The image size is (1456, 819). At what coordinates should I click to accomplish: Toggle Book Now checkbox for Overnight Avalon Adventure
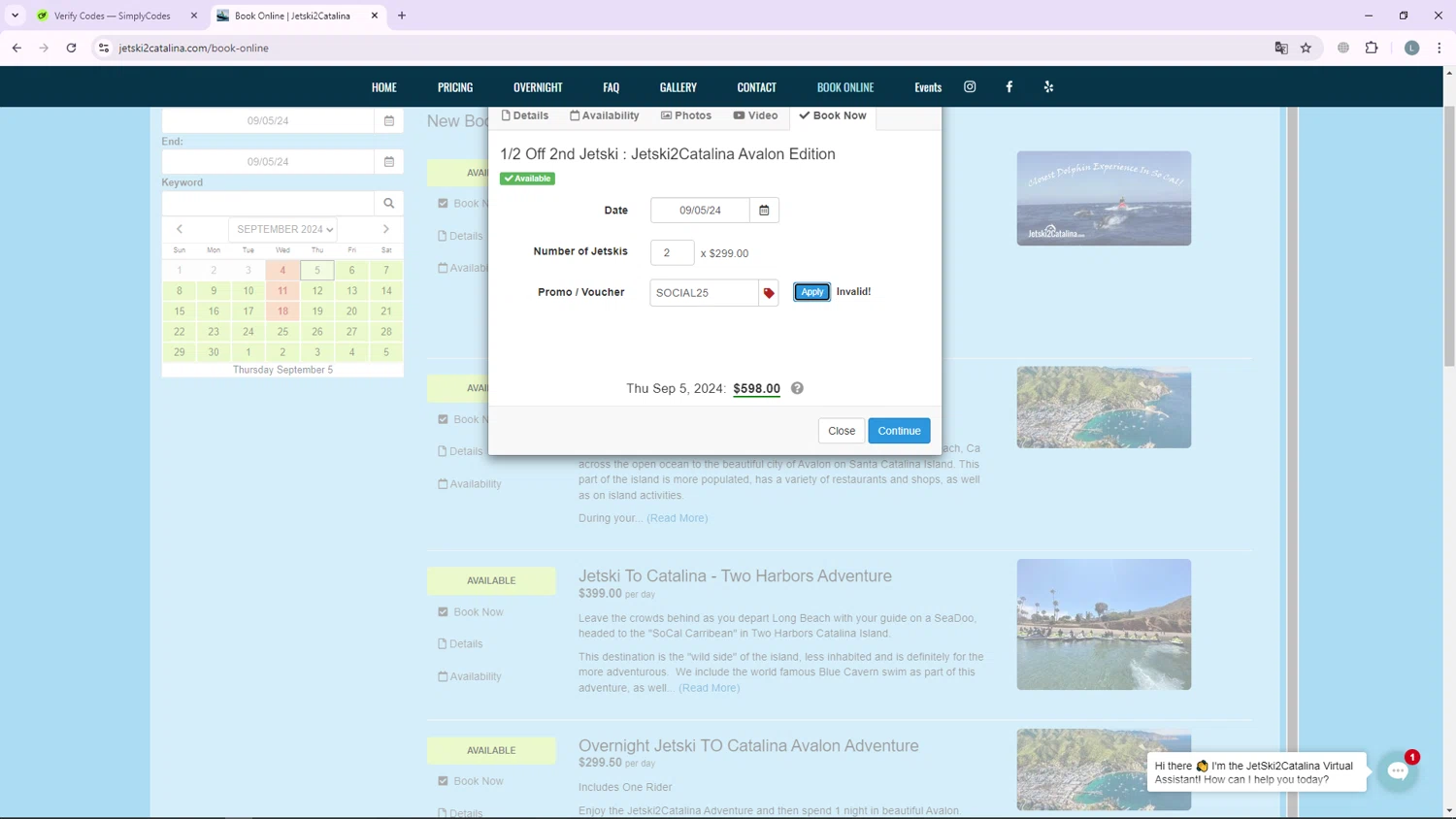tap(443, 781)
